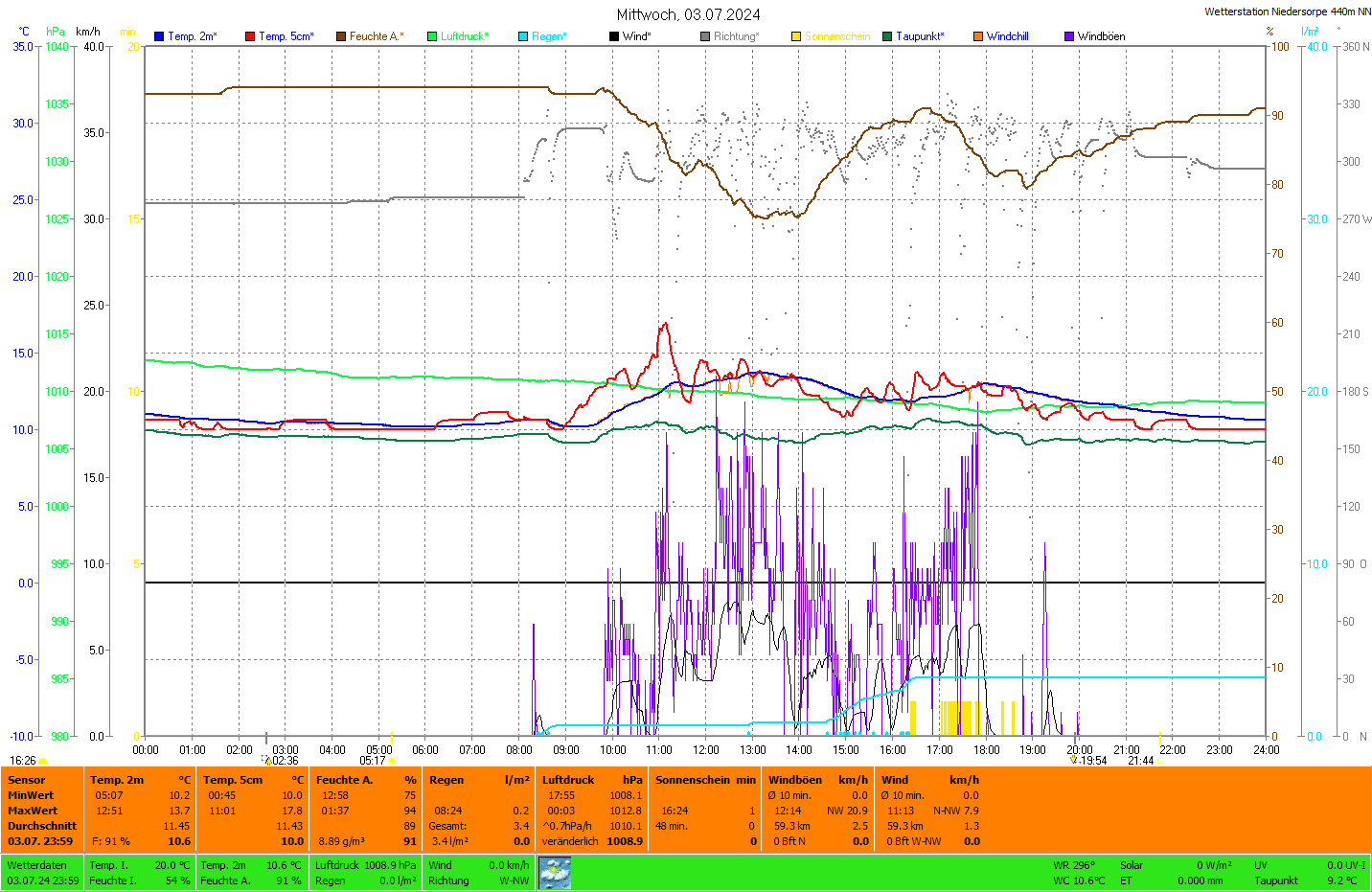Click the purple Windböen legend square
Screen dimensions: 1372x892
[x=1069, y=36]
